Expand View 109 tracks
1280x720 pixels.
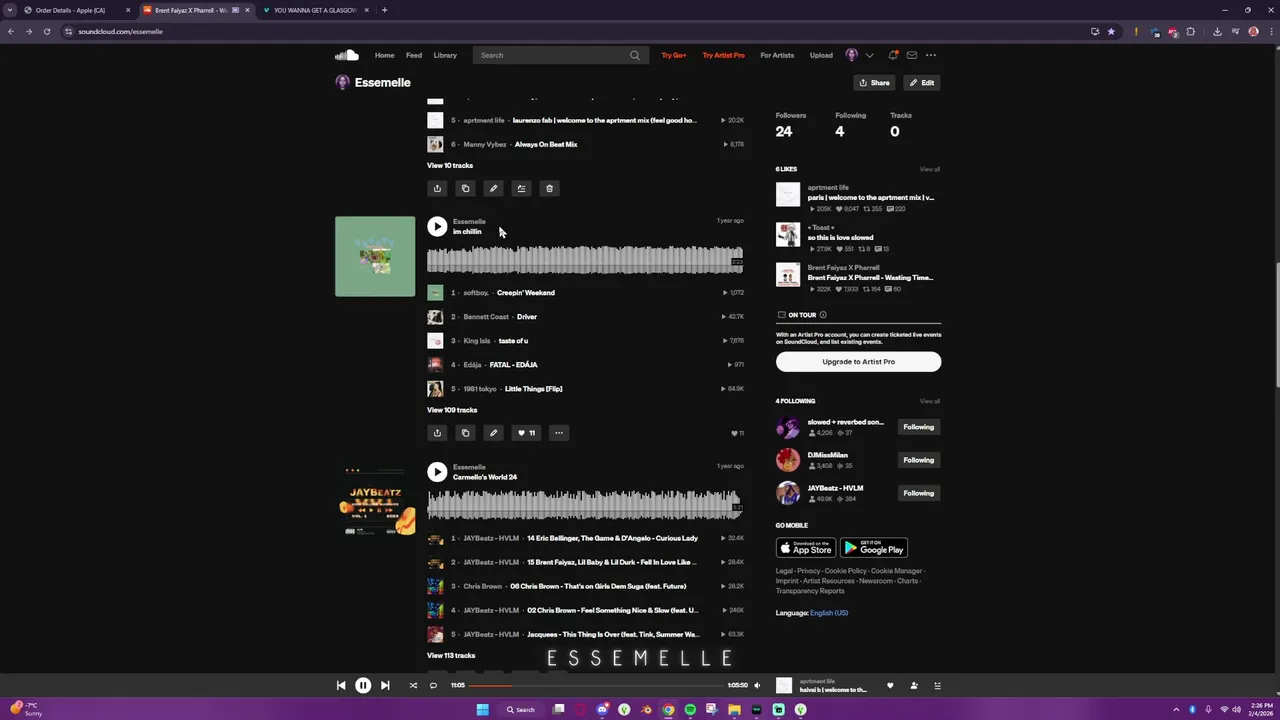tap(452, 410)
